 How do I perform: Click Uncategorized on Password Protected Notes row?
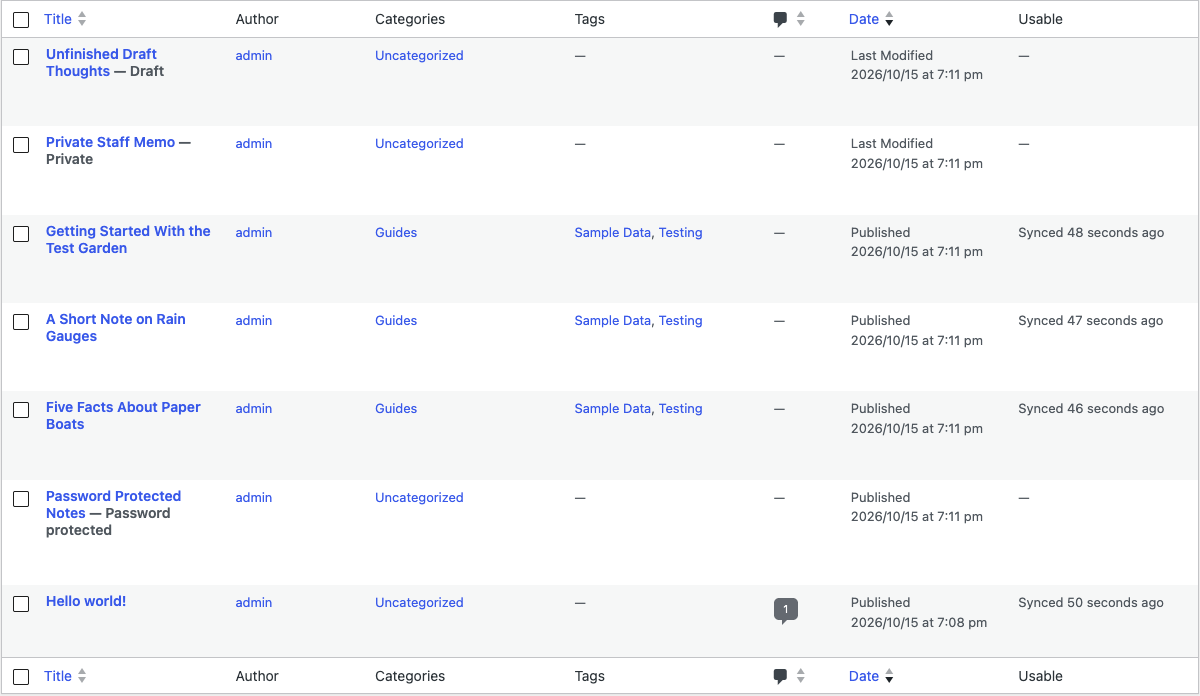419,497
